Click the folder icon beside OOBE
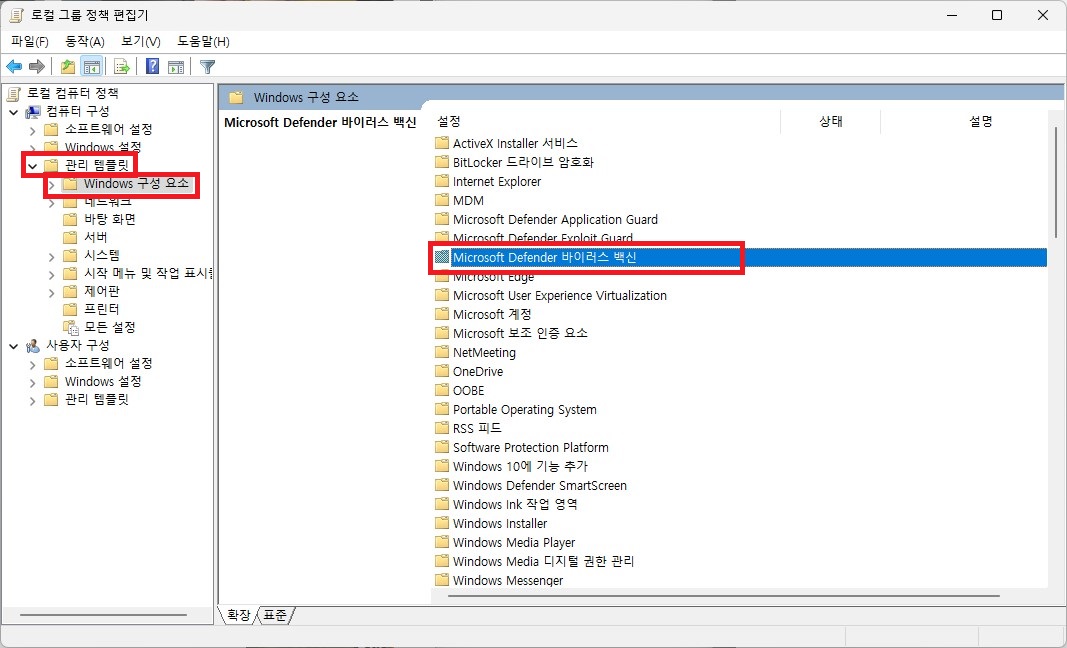 442,391
